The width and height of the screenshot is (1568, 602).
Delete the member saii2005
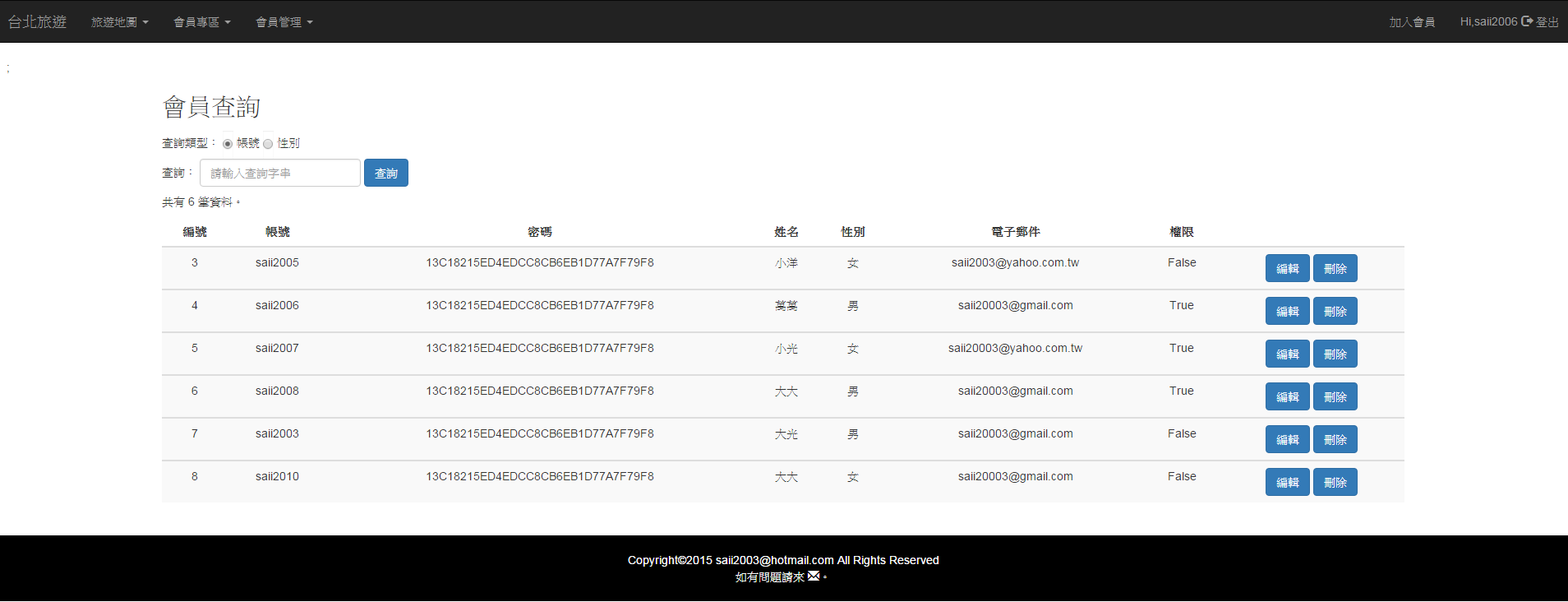[x=1335, y=268]
